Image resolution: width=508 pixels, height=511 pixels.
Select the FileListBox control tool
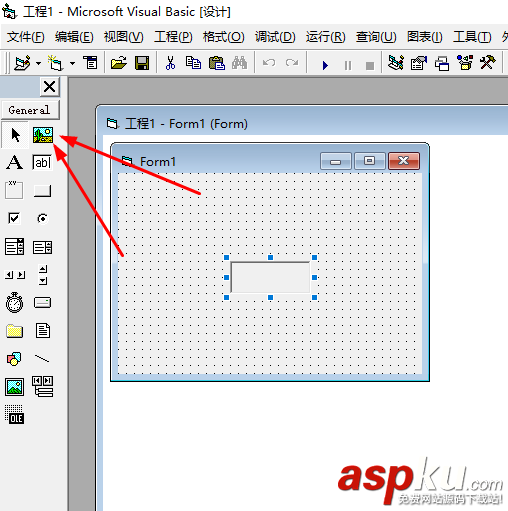(x=43, y=331)
